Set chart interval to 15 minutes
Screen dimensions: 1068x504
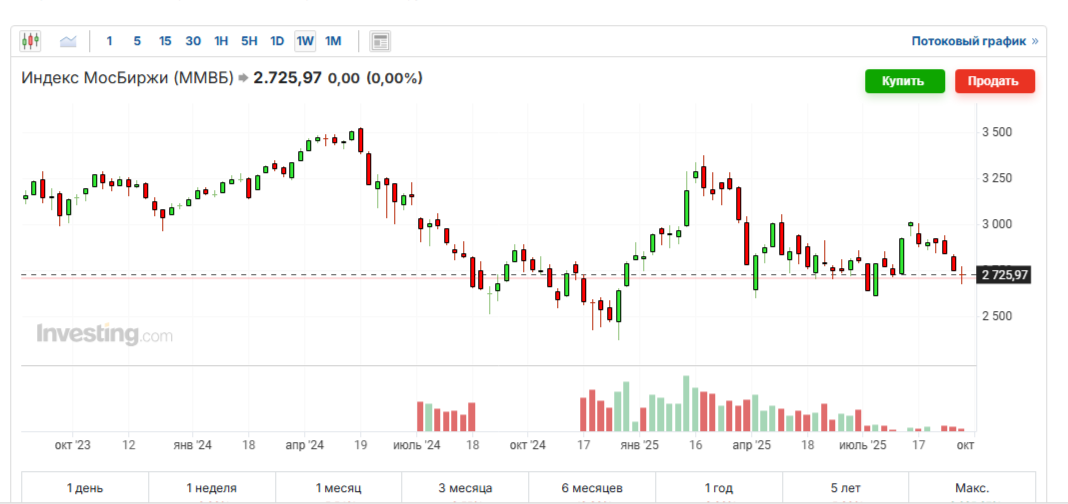coord(165,42)
